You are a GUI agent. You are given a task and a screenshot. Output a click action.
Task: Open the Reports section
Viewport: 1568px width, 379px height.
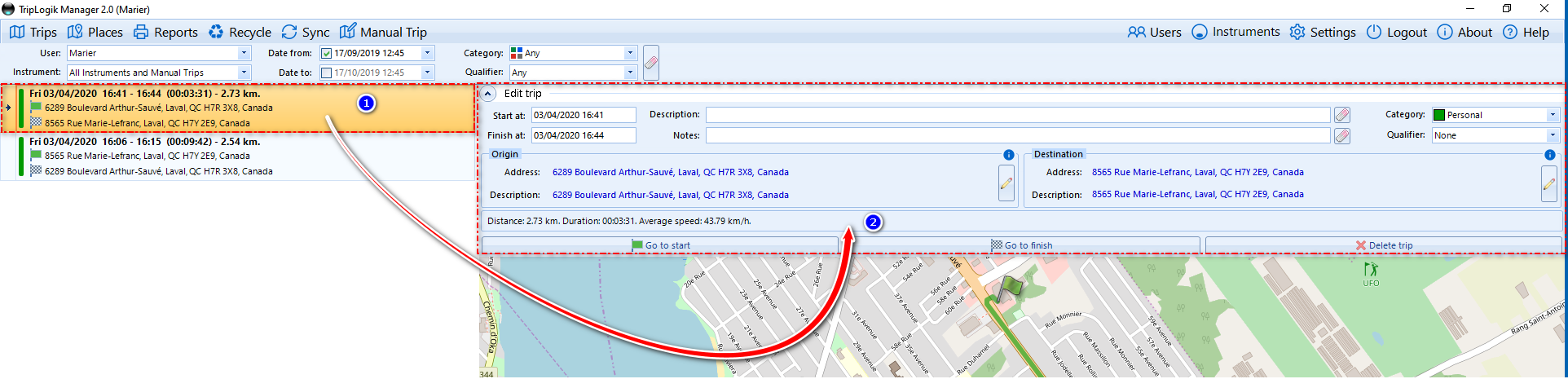click(x=165, y=32)
